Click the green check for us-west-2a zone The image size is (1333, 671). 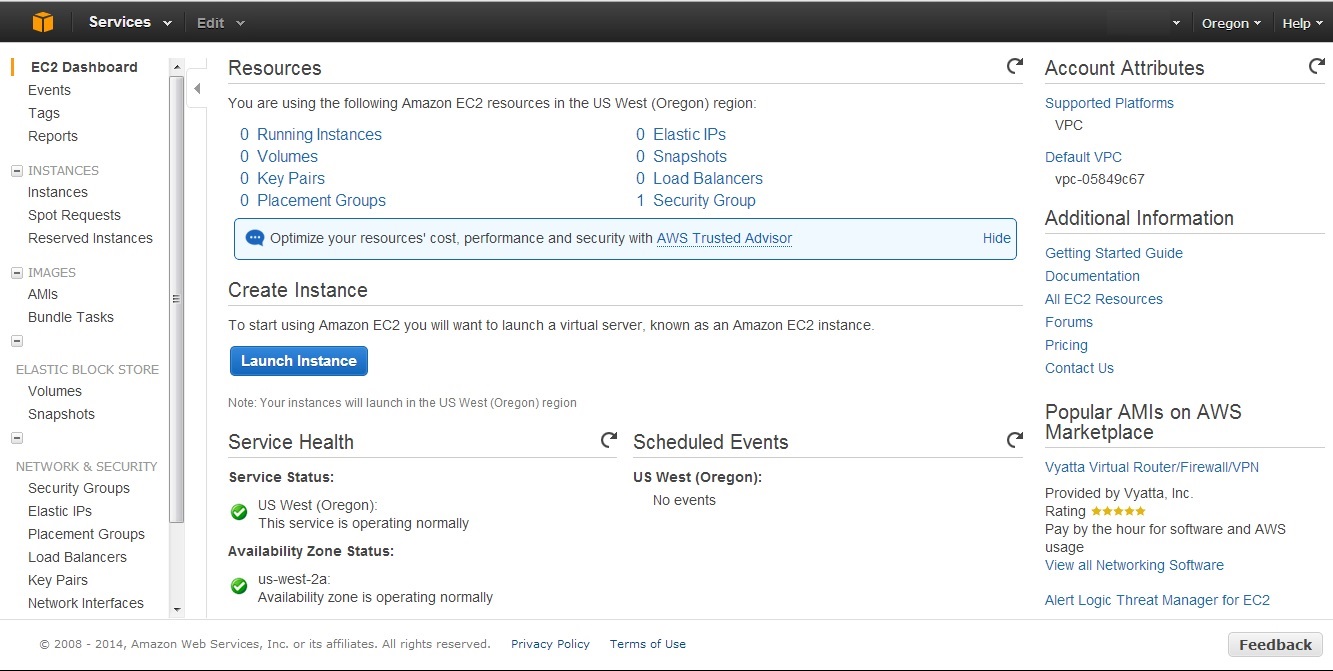(239, 586)
